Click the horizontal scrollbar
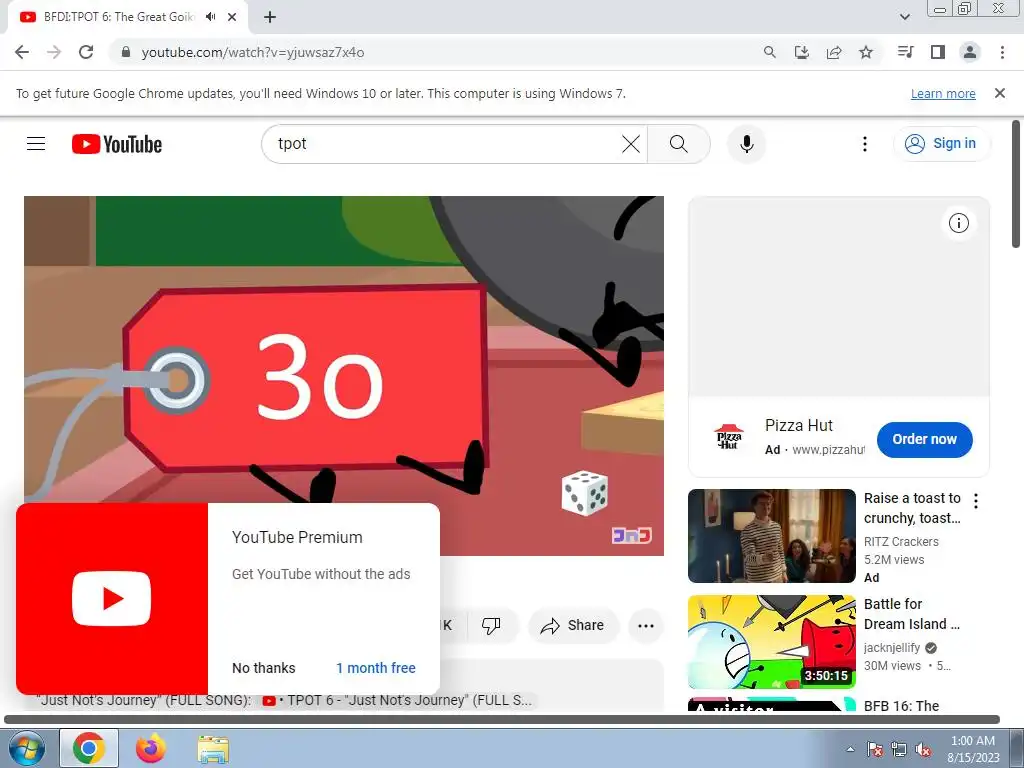The image size is (1024, 768). pyautogui.click(x=502, y=719)
